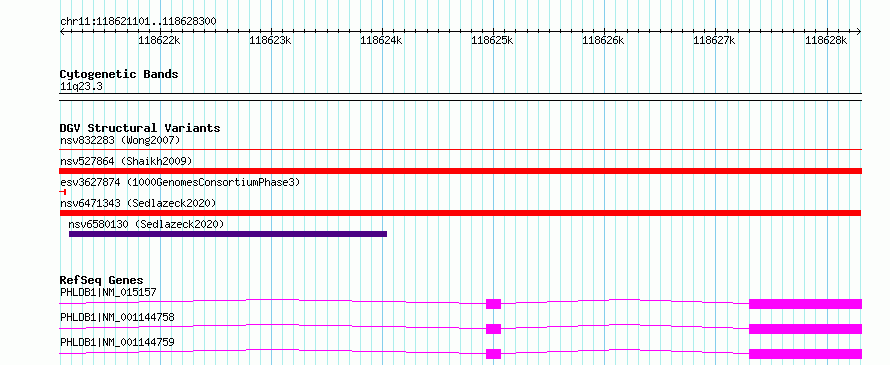Select the 11q23.3 band label
The image size is (890, 365).
(81, 87)
